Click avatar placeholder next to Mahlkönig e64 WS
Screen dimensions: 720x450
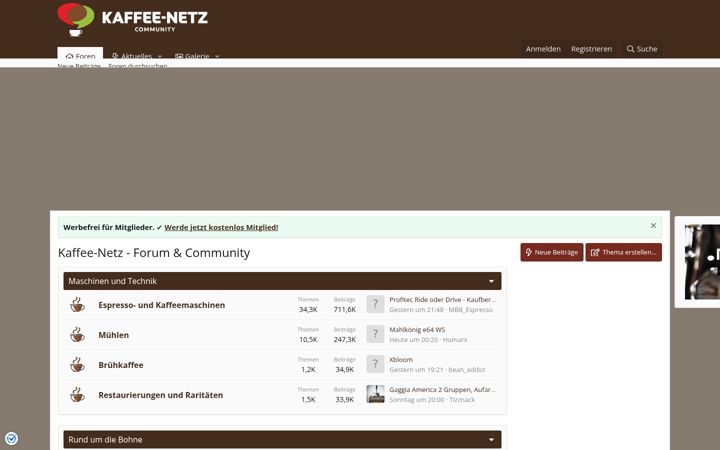pyautogui.click(x=375, y=334)
